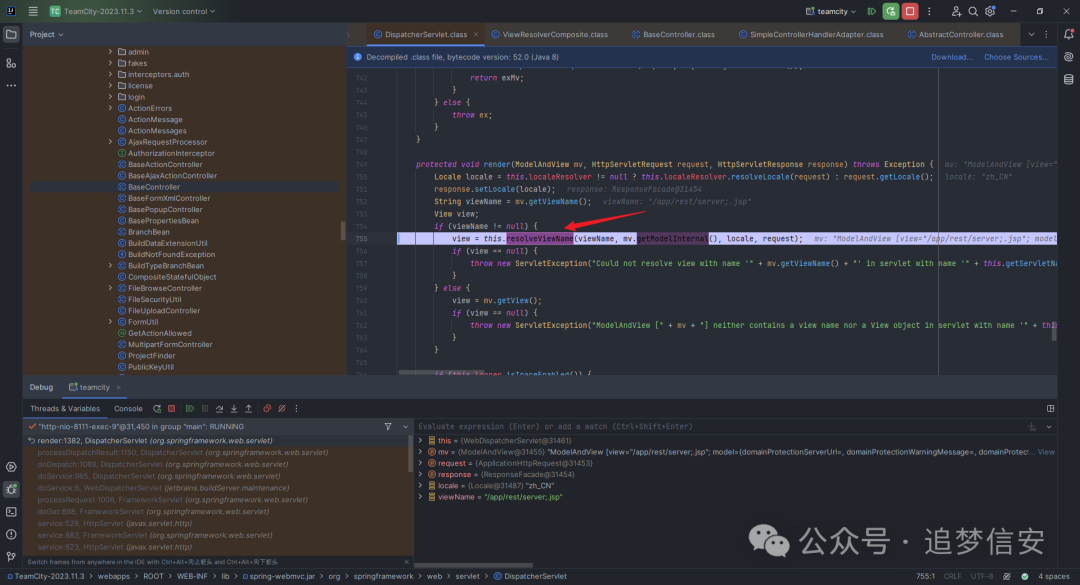This screenshot has height=585, width=1080.
Task: Open Code With Me add-user icon
Action: 956,11
